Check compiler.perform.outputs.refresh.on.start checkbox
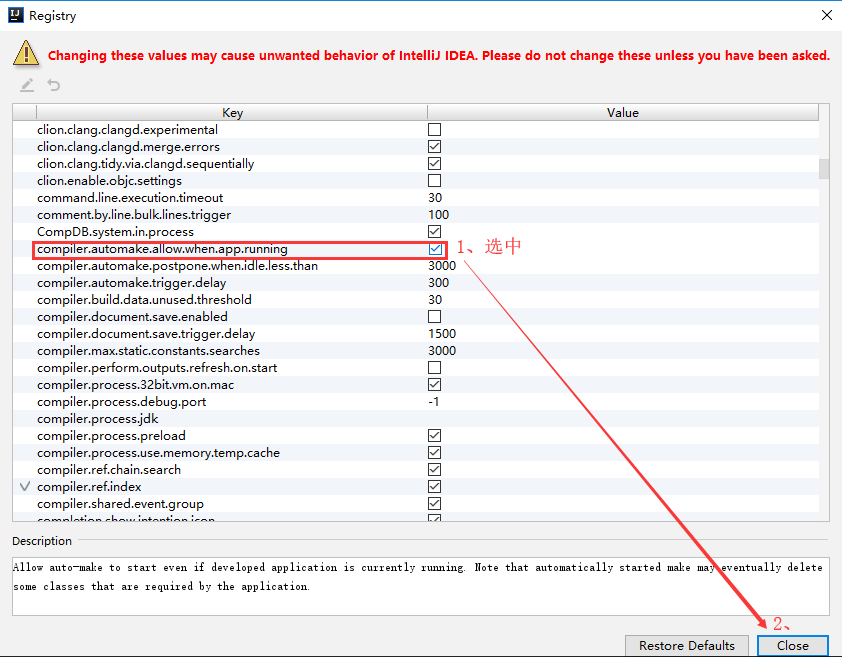 click(x=434, y=367)
